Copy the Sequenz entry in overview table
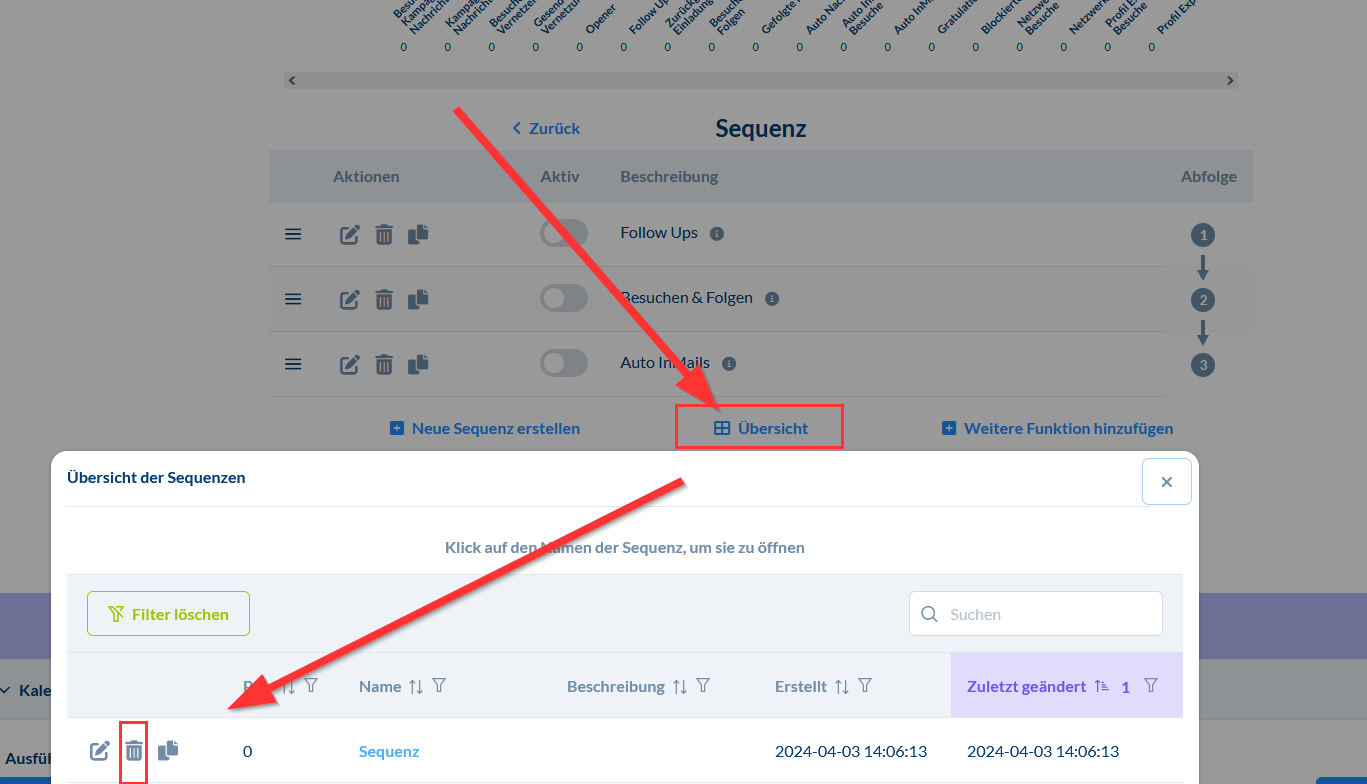This screenshot has width=1367, height=784. [x=168, y=749]
